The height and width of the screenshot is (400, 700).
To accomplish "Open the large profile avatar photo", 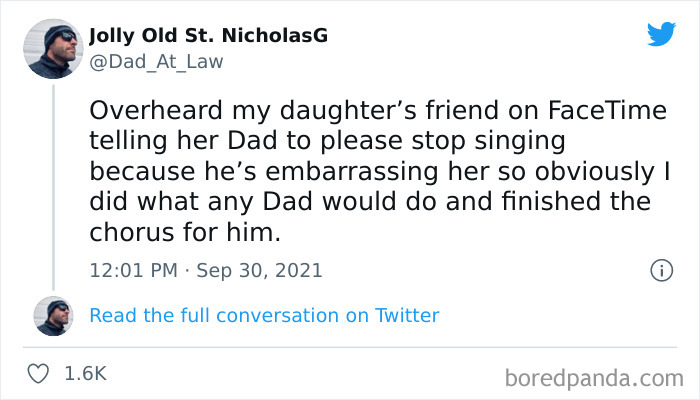I will (x=53, y=52).
